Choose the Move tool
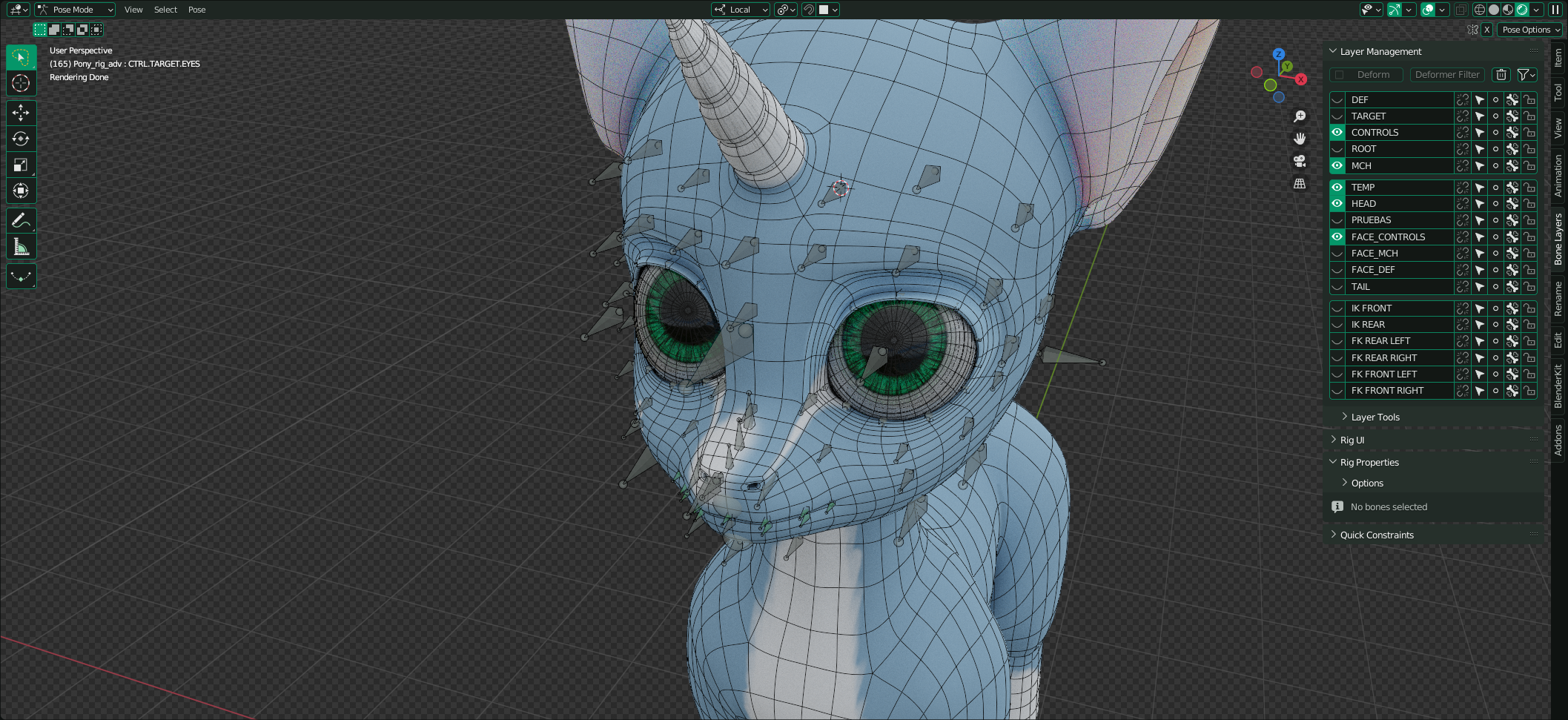 [x=21, y=113]
